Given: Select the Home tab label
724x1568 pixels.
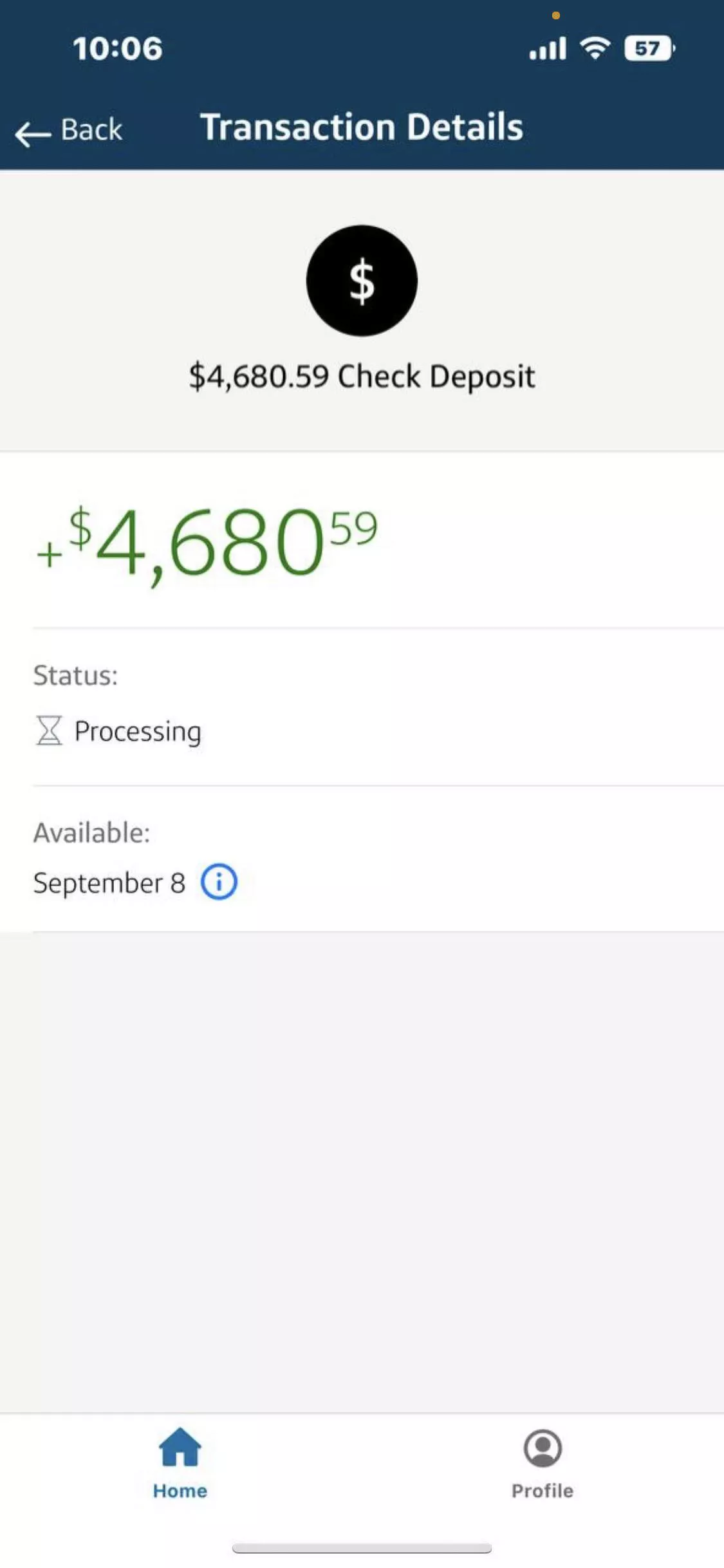Looking at the screenshot, I should tap(180, 1491).
